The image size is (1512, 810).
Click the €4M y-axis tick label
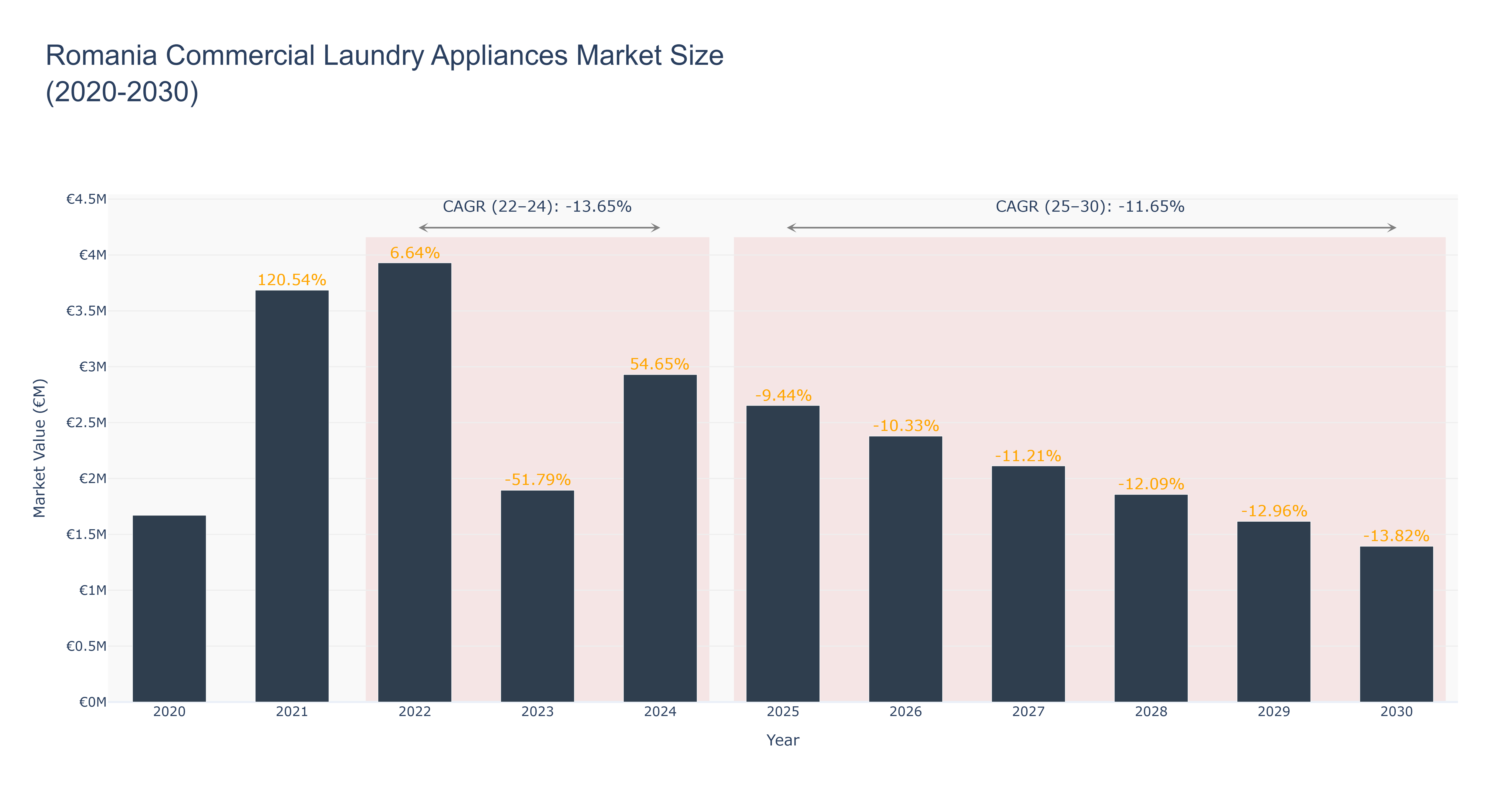(93, 255)
